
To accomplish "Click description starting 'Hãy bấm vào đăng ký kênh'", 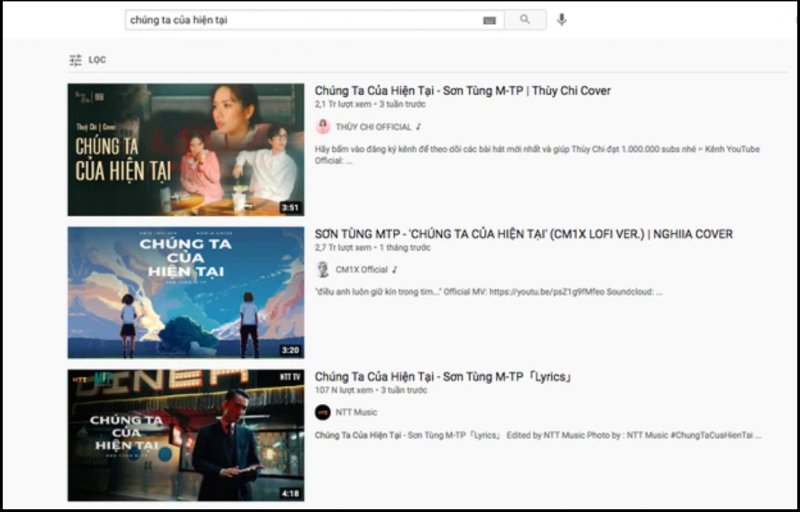I will (x=537, y=155).
